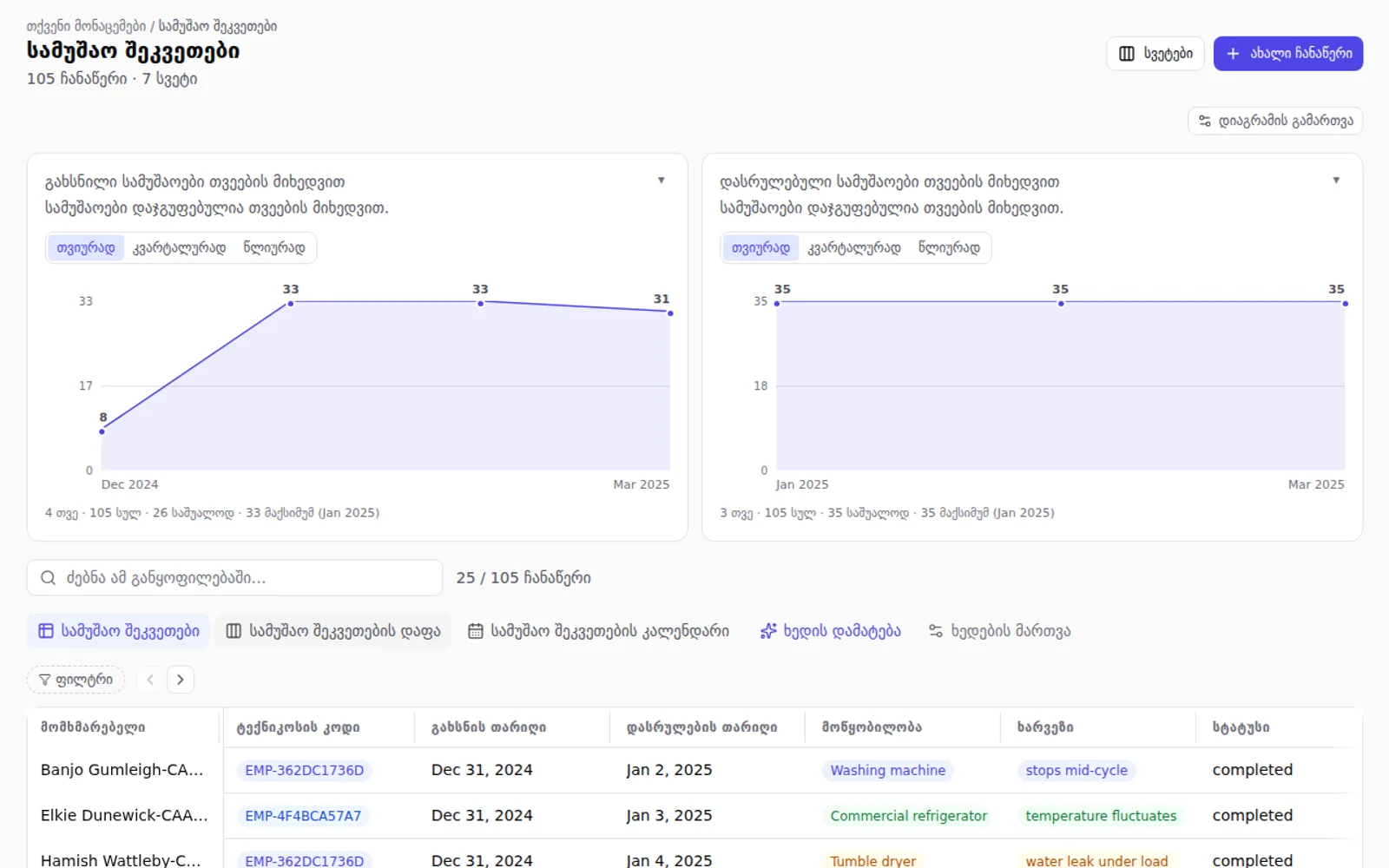Open სამუშაო შეკვეთების კალენდარი calendar view

pos(598,631)
